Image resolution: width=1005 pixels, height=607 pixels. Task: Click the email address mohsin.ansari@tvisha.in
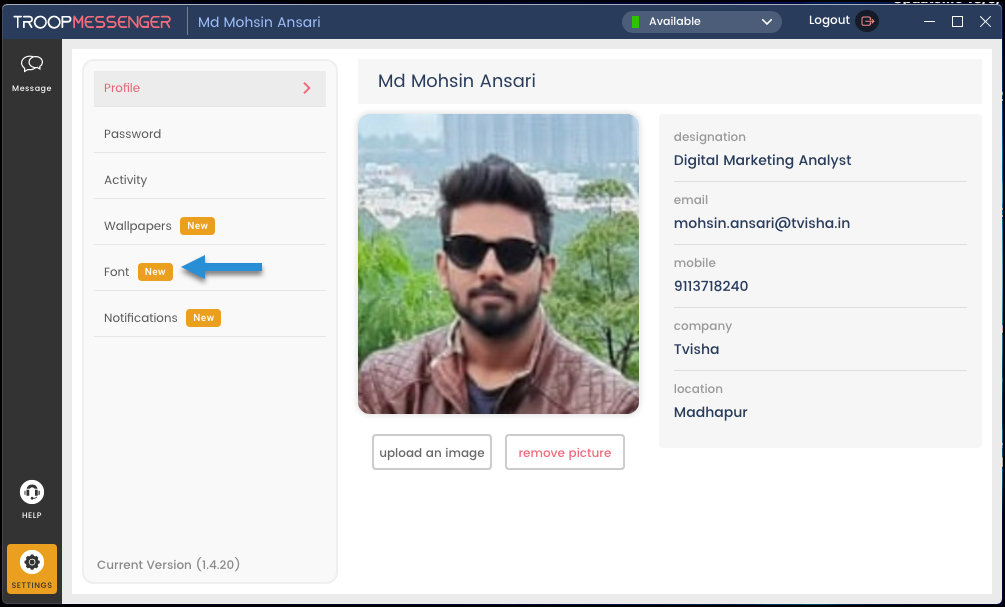click(x=762, y=223)
